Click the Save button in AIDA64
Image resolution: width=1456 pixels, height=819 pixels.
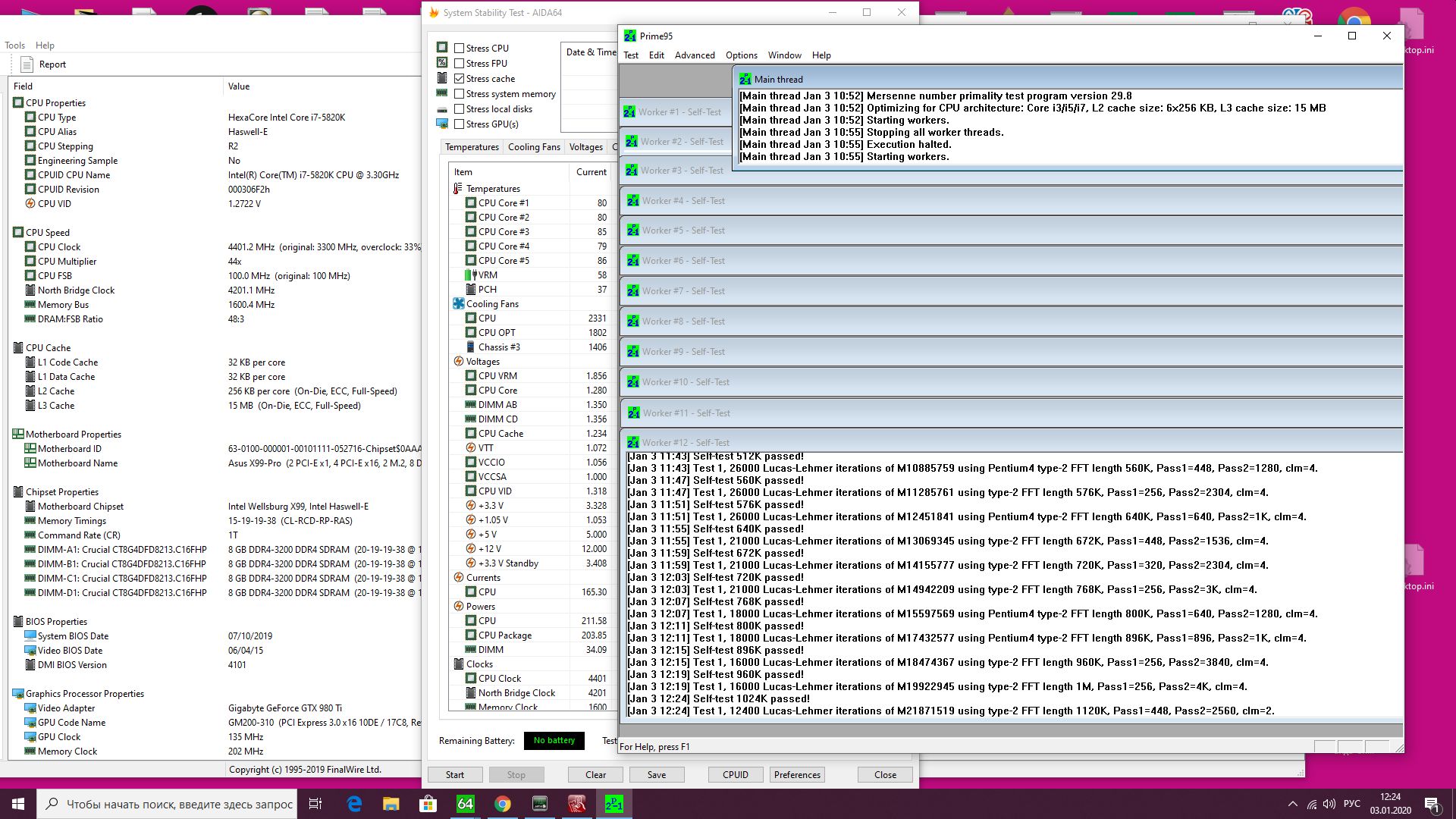(x=656, y=775)
